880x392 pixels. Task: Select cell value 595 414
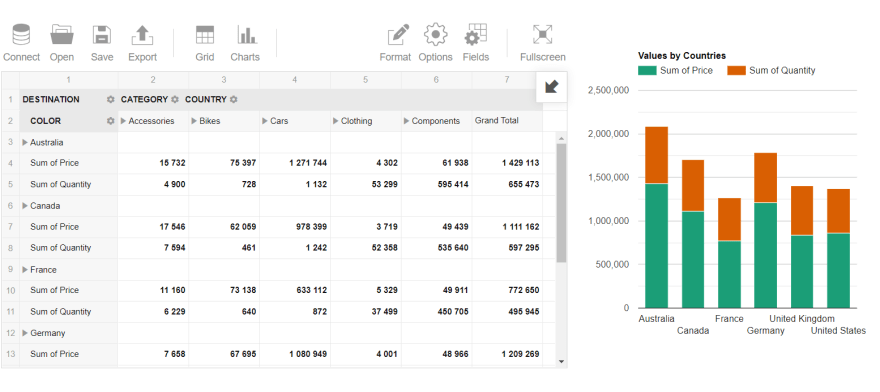click(436, 185)
